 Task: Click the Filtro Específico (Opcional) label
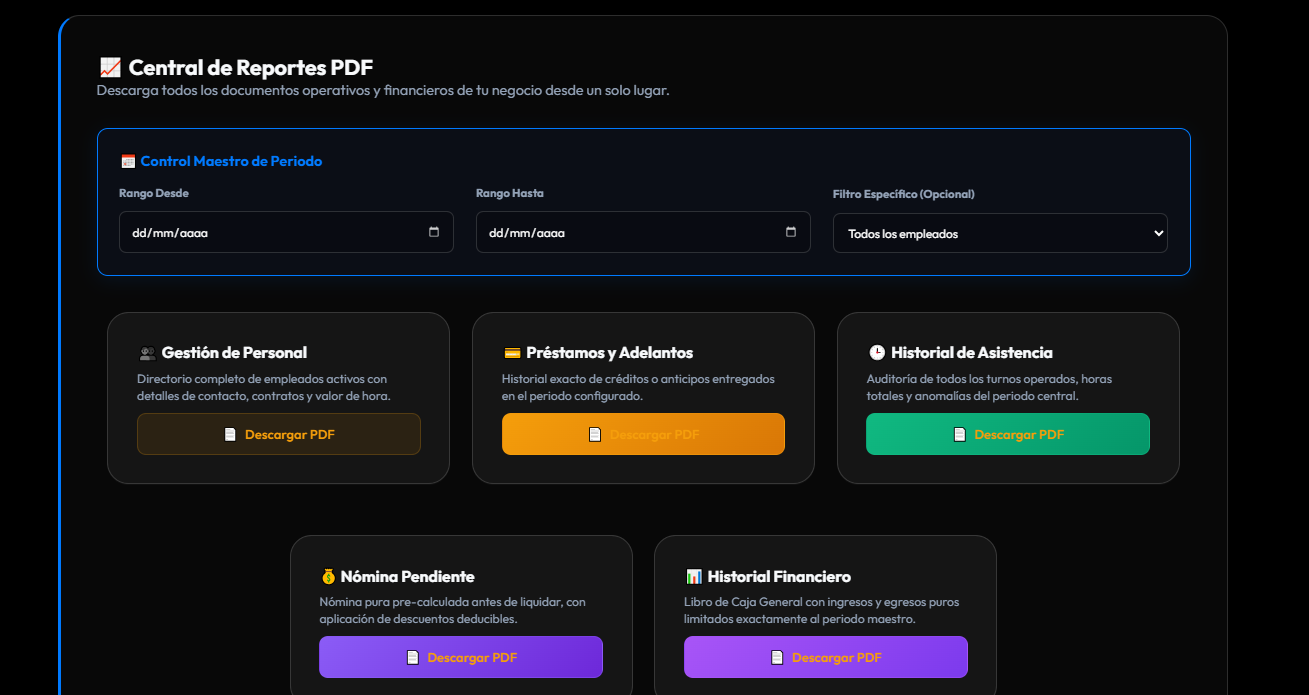(x=903, y=194)
